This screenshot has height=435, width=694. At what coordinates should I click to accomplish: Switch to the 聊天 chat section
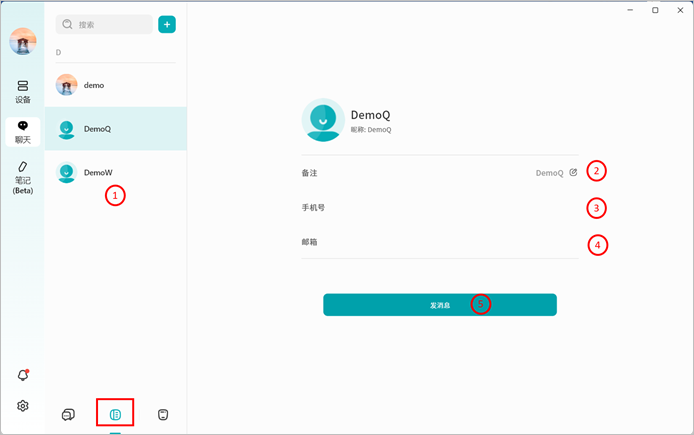pos(22,131)
